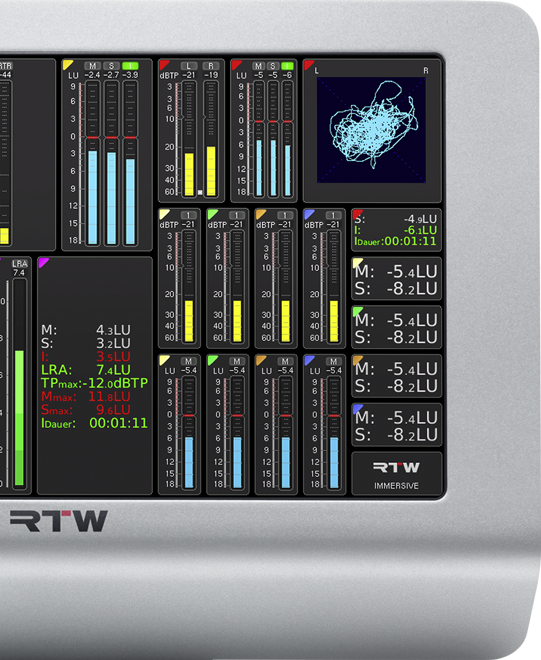This screenshot has width=541, height=660.
Task: Tap the green corner flag on the LU -5.4 meter
Action: coord(211,359)
